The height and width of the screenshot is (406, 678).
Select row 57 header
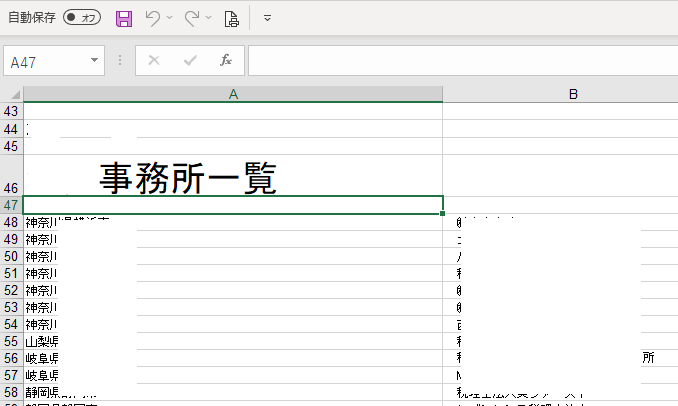click(11, 375)
